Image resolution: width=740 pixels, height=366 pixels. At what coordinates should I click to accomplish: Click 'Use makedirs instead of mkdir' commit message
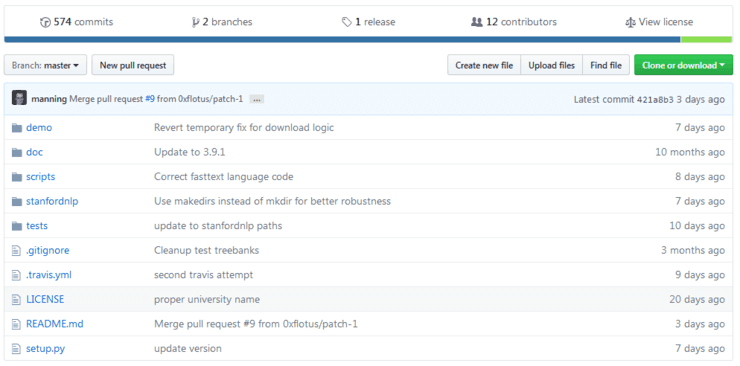pos(272,201)
